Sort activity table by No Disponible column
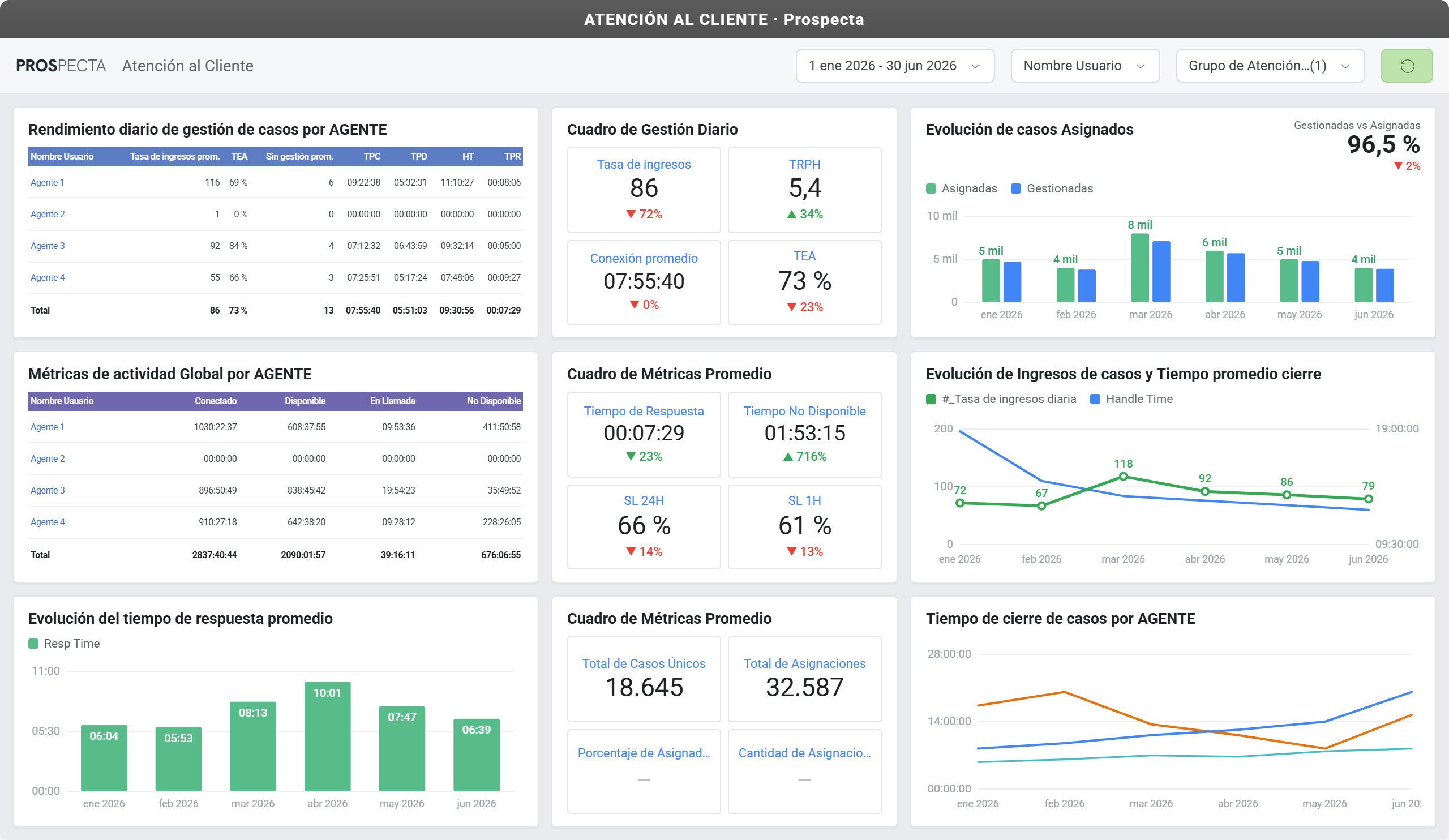The width and height of the screenshot is (1449, 840). (494, 401)
